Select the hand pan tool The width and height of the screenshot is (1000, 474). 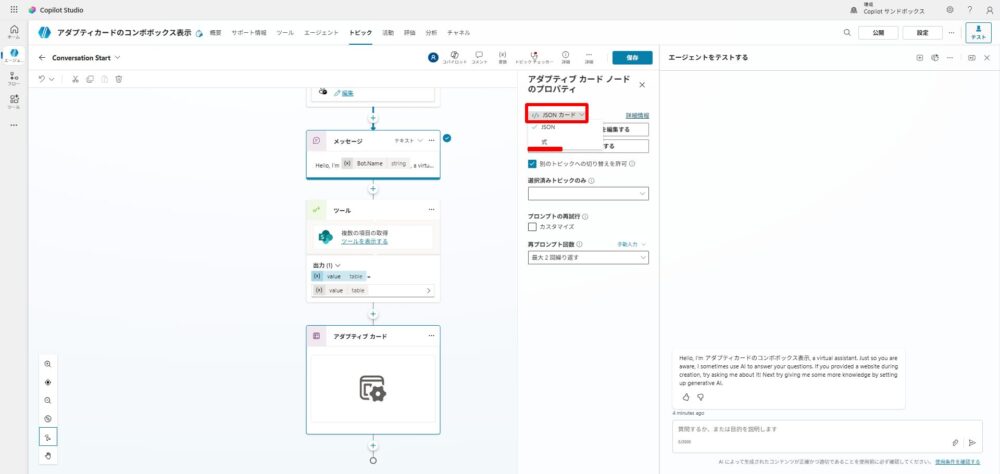click(x=48, y=455)
